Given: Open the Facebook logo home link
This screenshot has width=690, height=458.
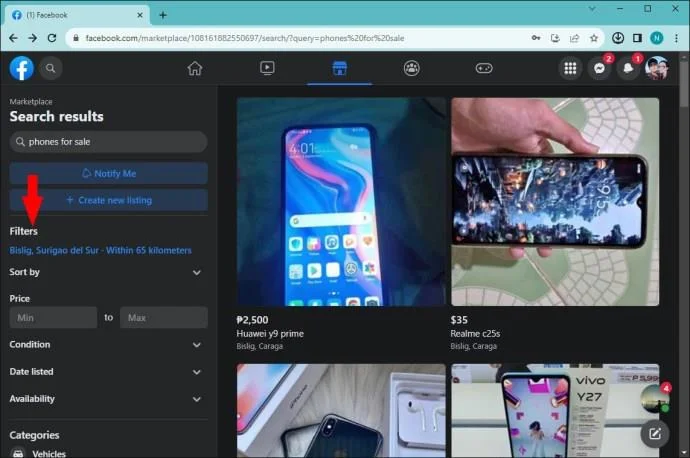Looking at the screenshot, I should click(22, 68).
